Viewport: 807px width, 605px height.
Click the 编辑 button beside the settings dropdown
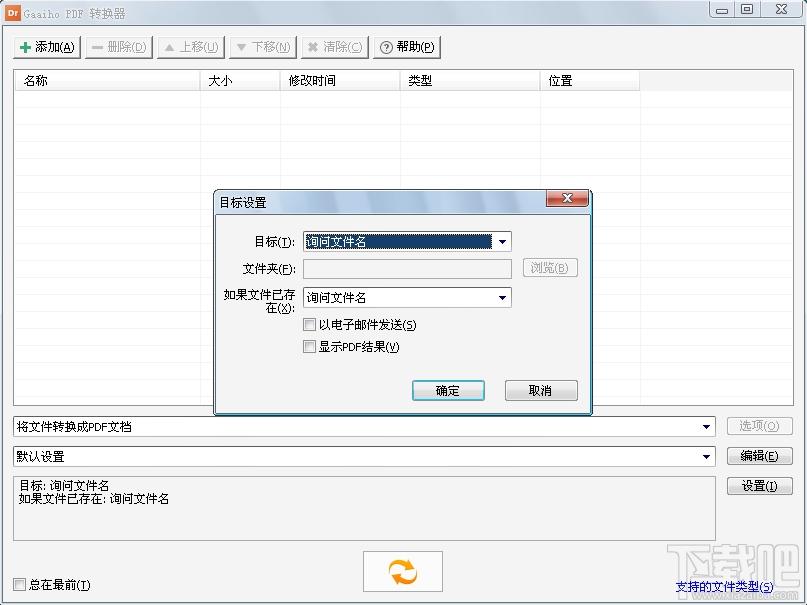coord(759,456)
